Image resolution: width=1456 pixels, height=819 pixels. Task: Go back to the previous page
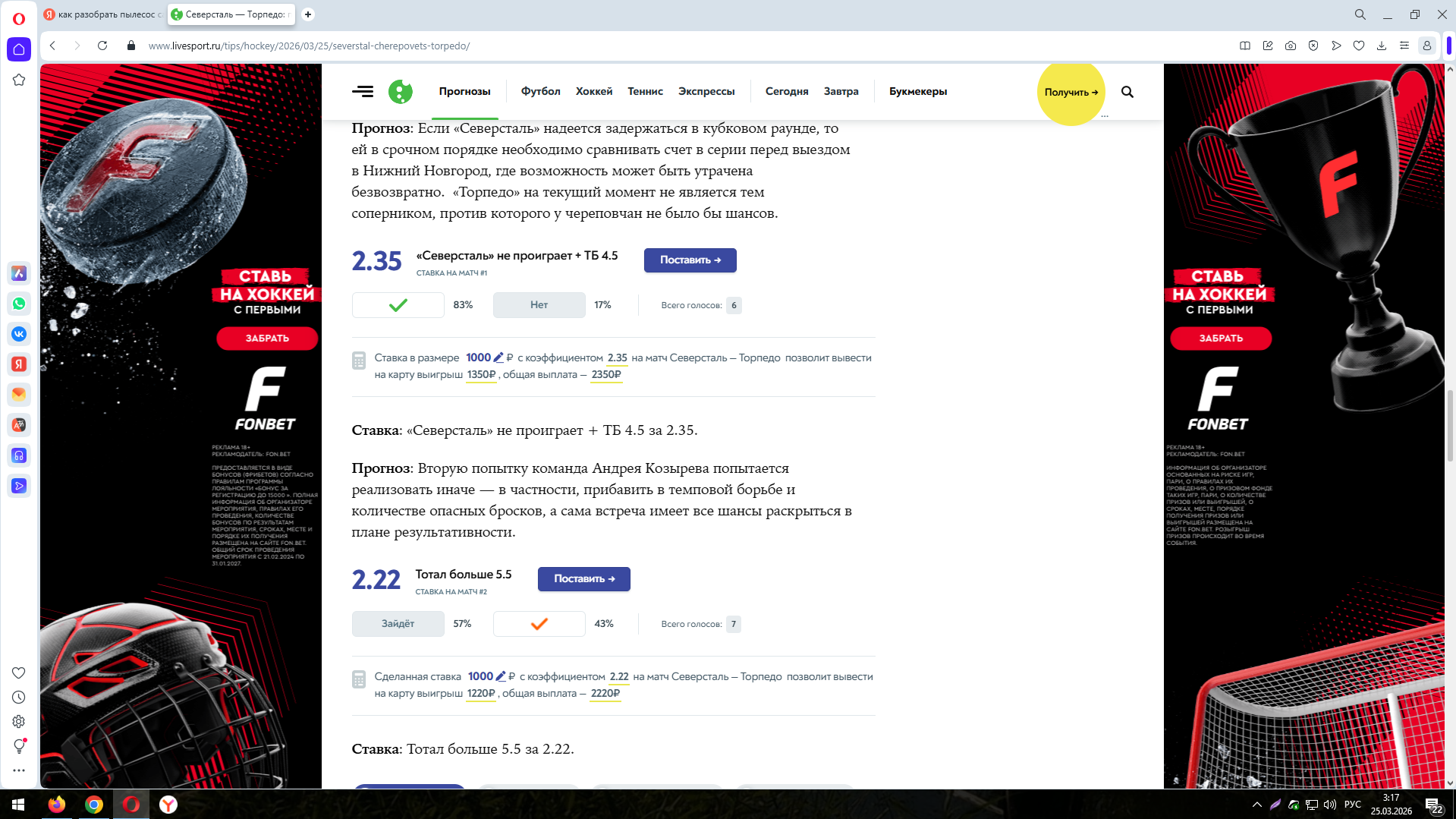52,46
